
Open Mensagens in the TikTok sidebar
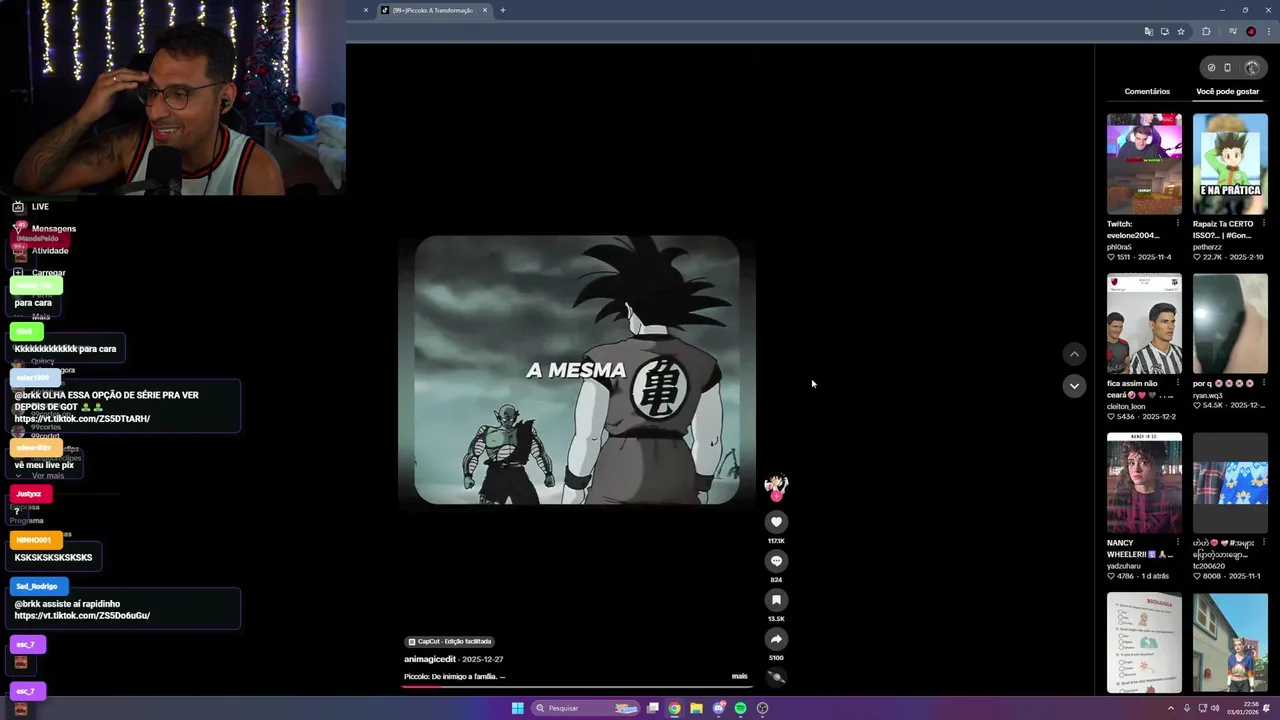point(44,228)
